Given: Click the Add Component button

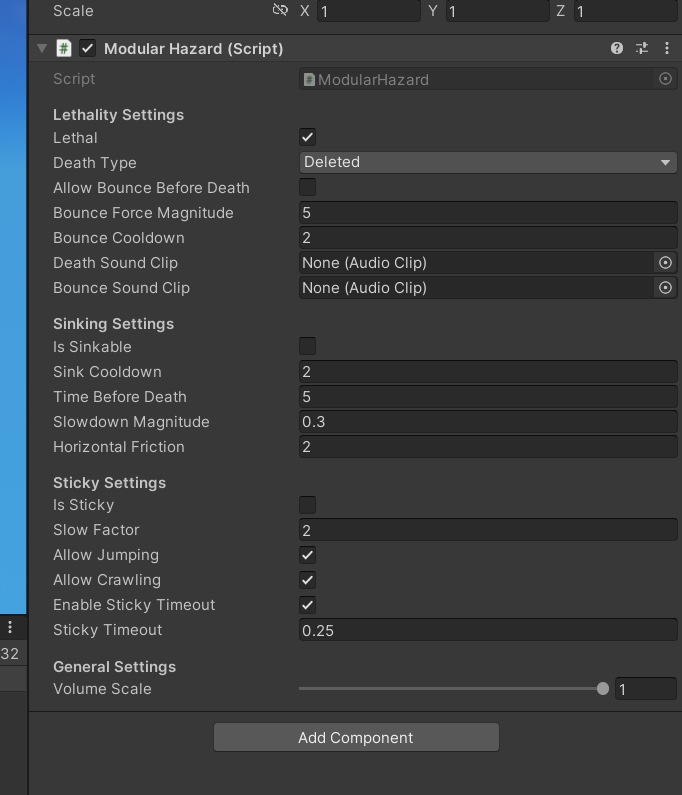Looking at the screenshot, I should click(356, 737).
